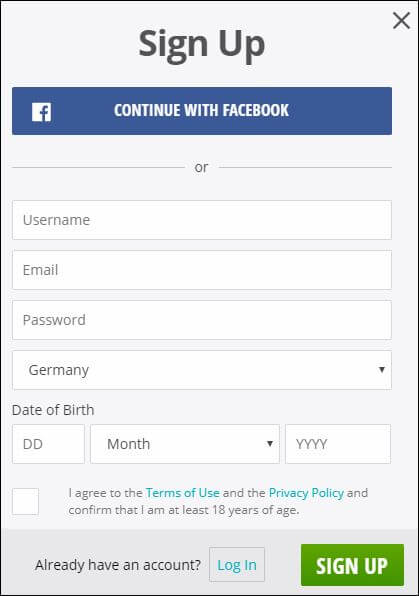This screenshot has height=596, width=419.
Task: Open the Privacy Policy link
Action: pyautogui.click(x=306, y=493)
